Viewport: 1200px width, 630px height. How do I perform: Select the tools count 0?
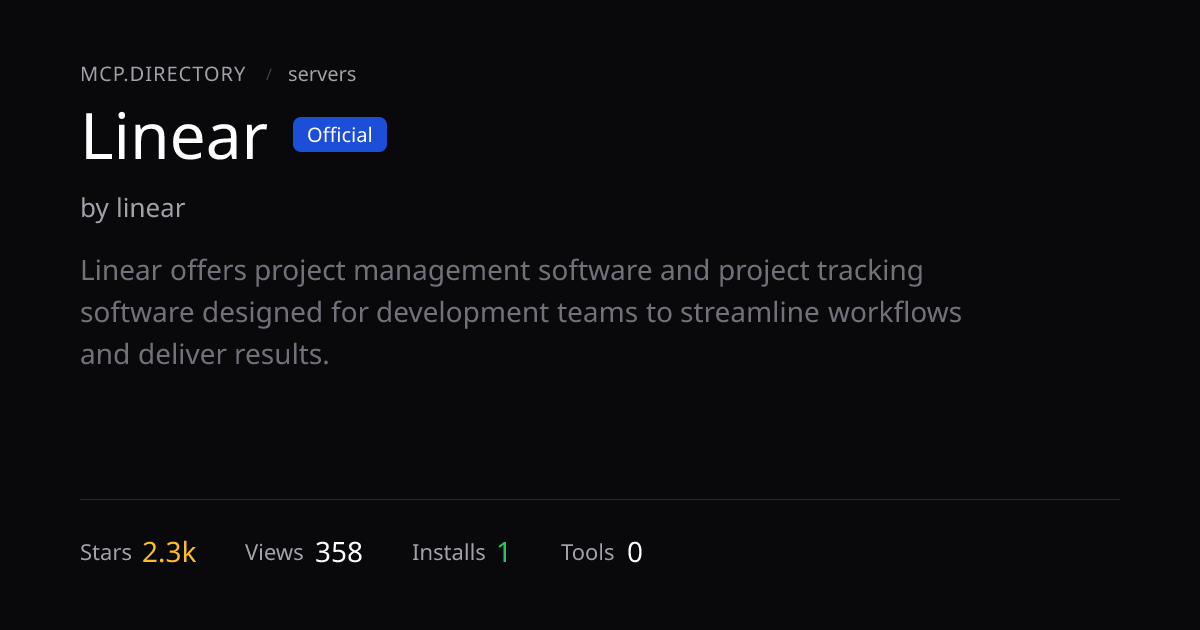tap(635, 552)
